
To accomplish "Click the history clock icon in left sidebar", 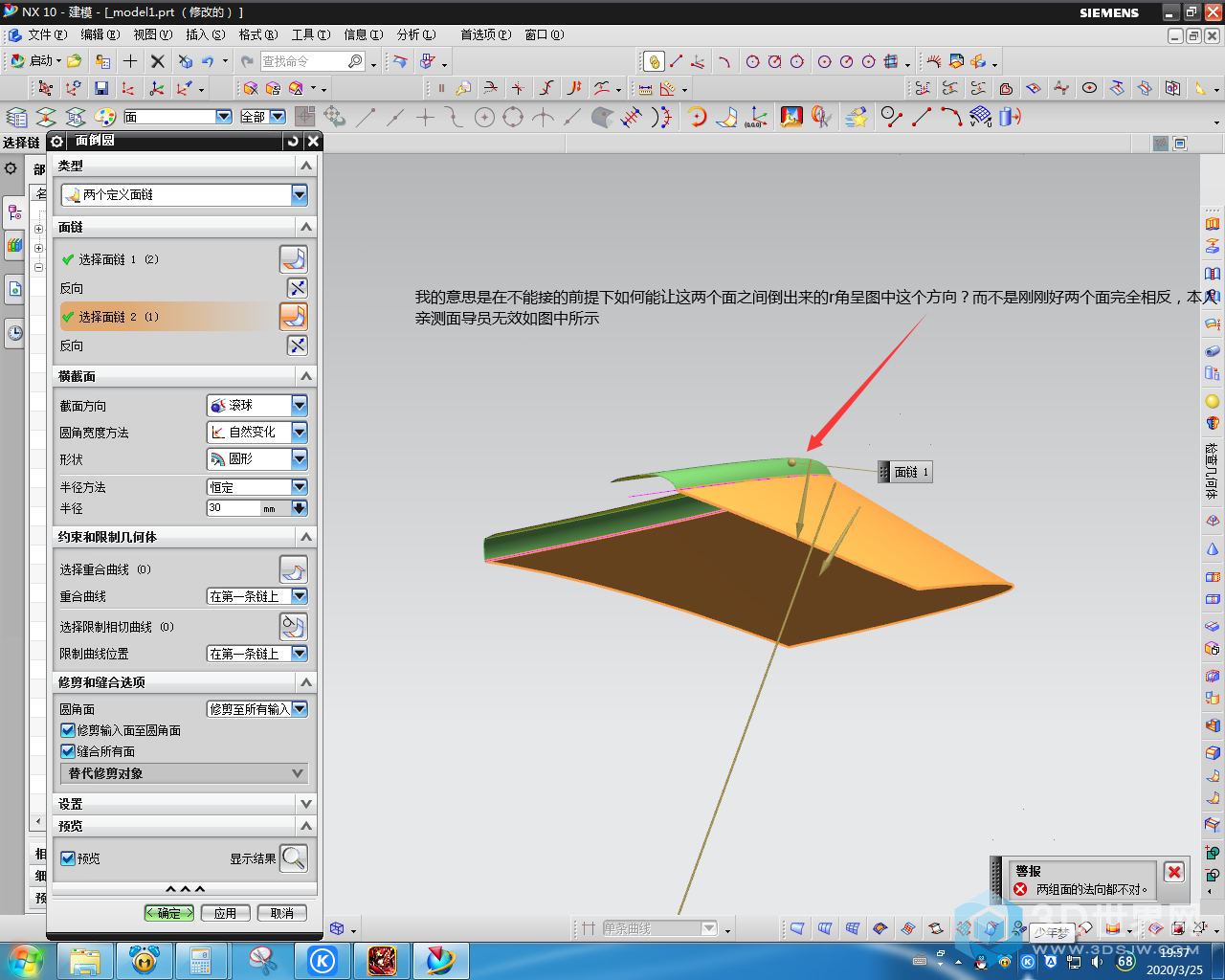I will pos(15,333).
